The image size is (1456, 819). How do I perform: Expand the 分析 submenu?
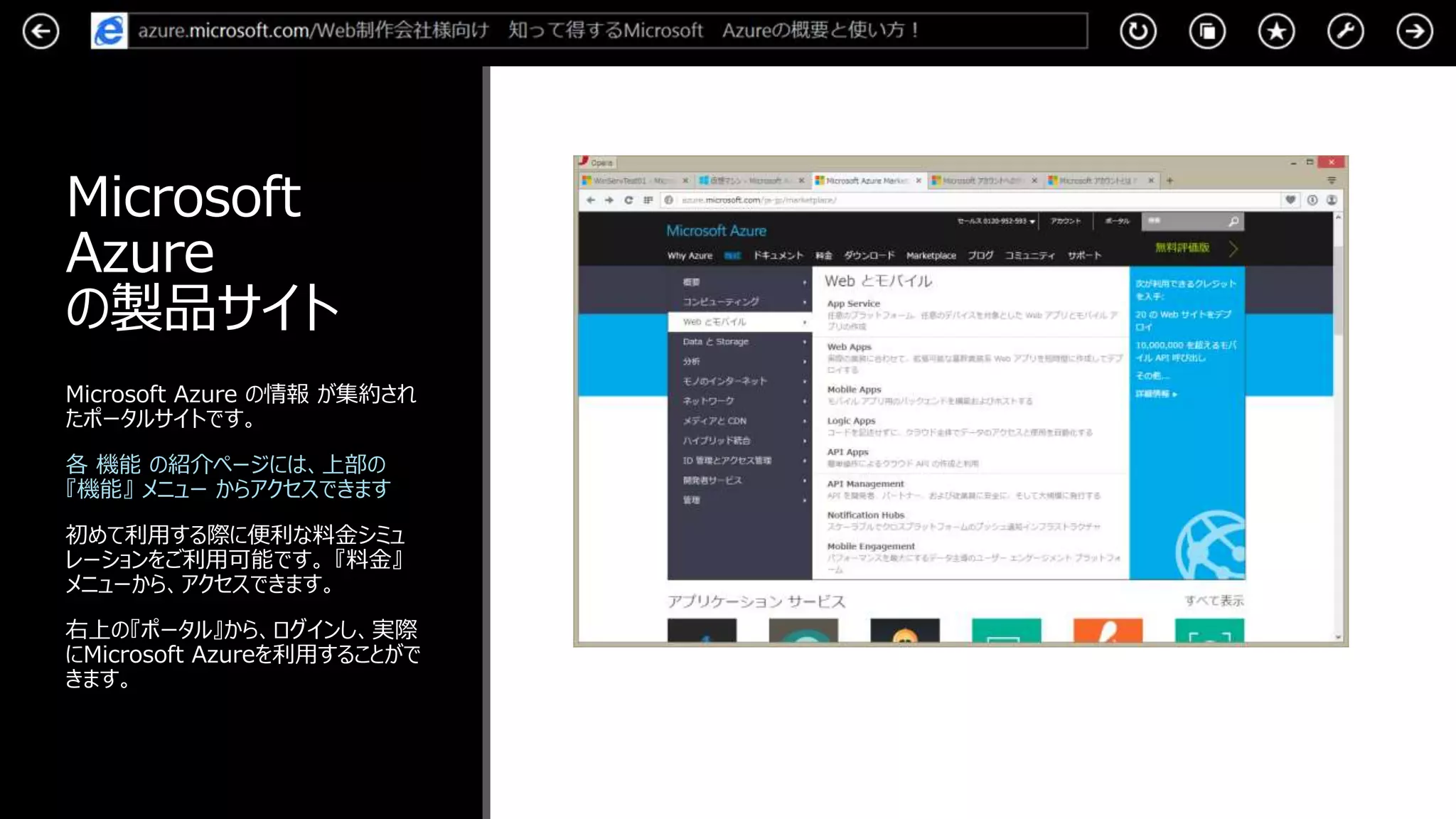tap(739, 362)
